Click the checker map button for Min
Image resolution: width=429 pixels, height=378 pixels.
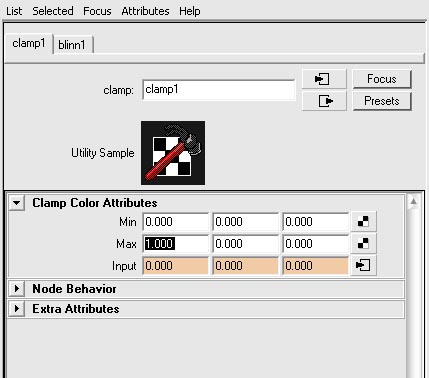(x=363, y=222)
